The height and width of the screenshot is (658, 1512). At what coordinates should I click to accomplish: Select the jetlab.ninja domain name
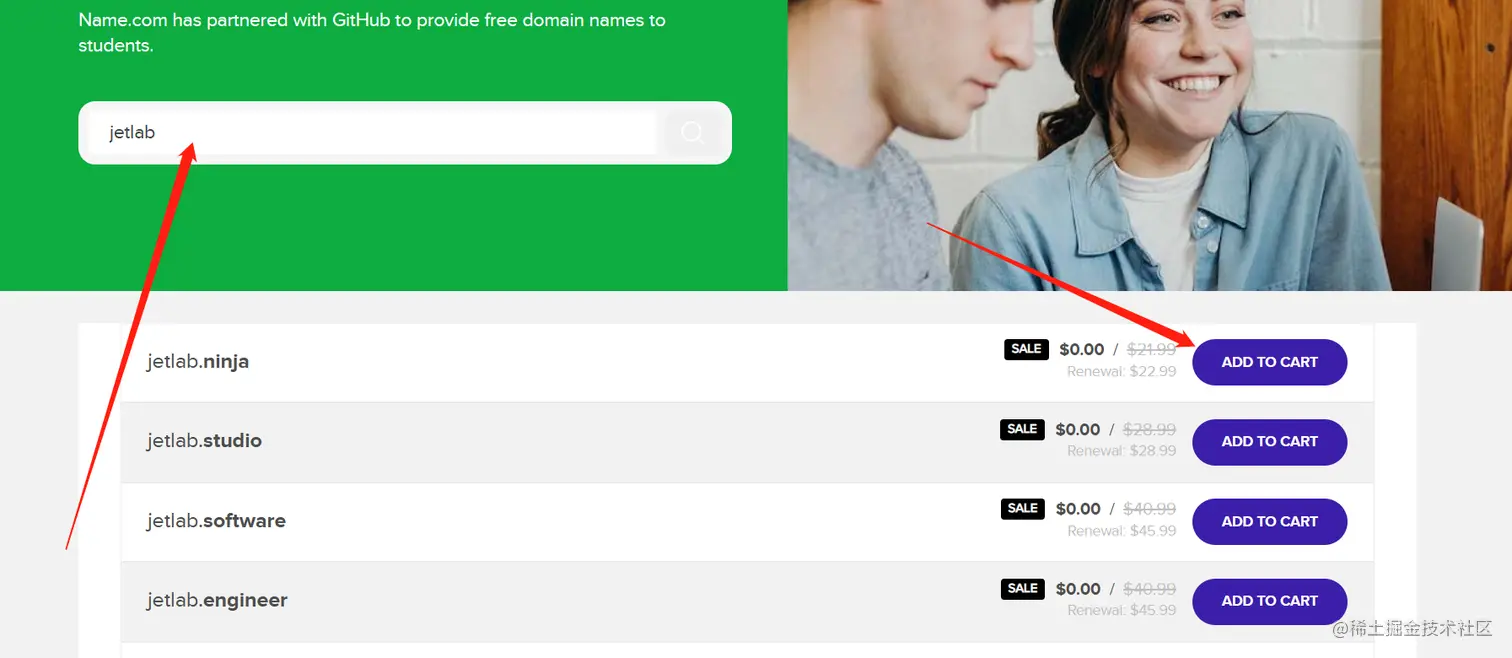click(x=198, y=362)
